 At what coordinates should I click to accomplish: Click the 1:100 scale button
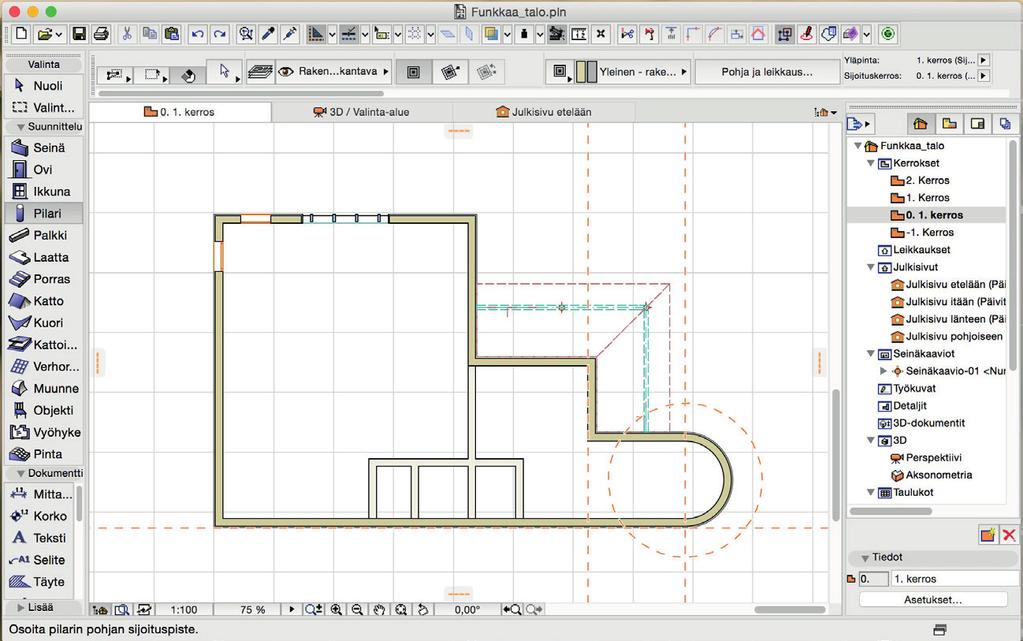184,610
